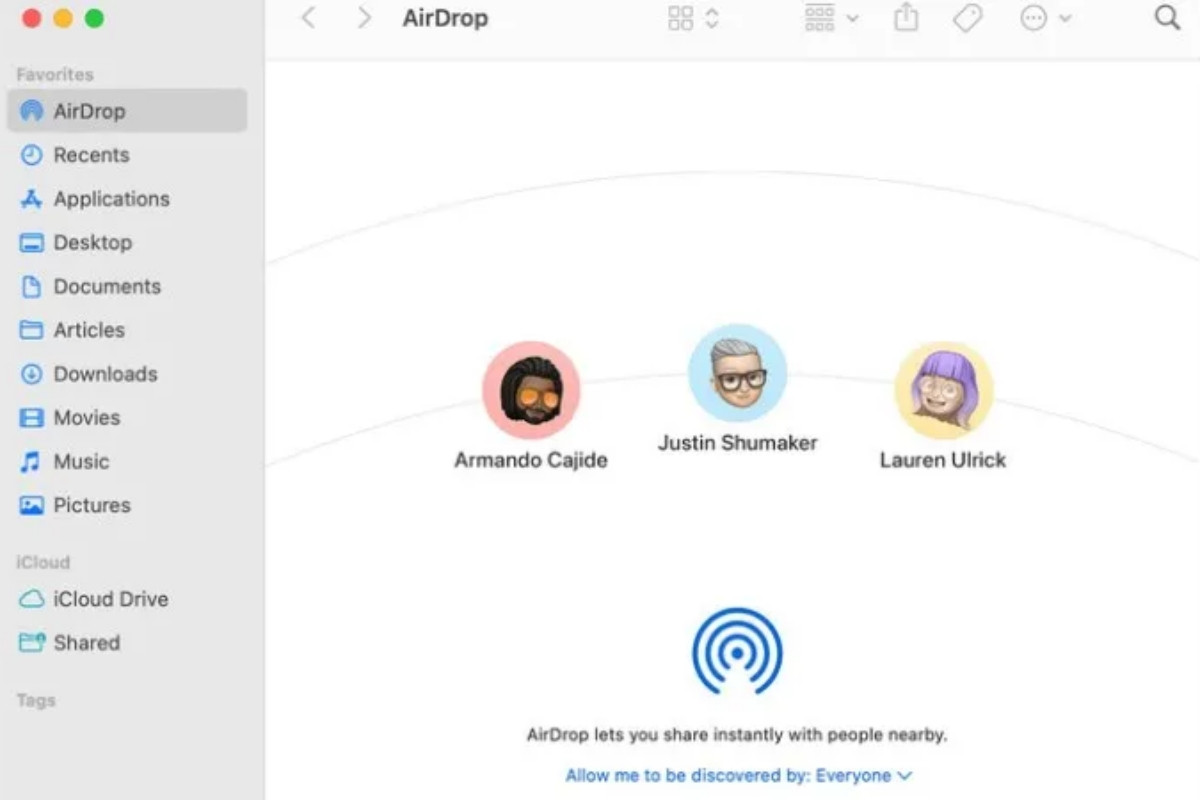Go to Desktop in Favorites

click(93, 243)
